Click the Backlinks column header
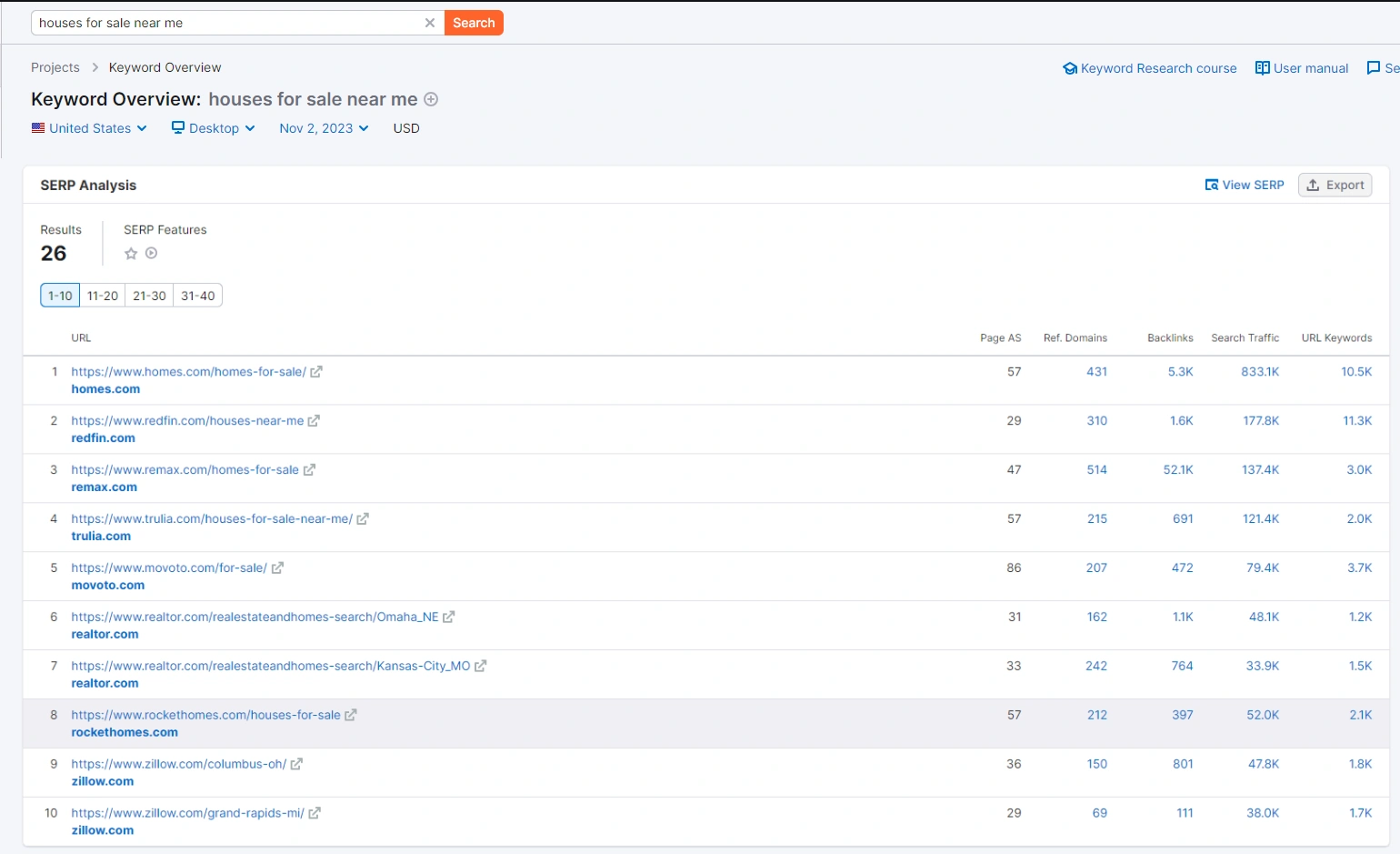This screenshot has height=854, width=1400. tap(1170, 338)
